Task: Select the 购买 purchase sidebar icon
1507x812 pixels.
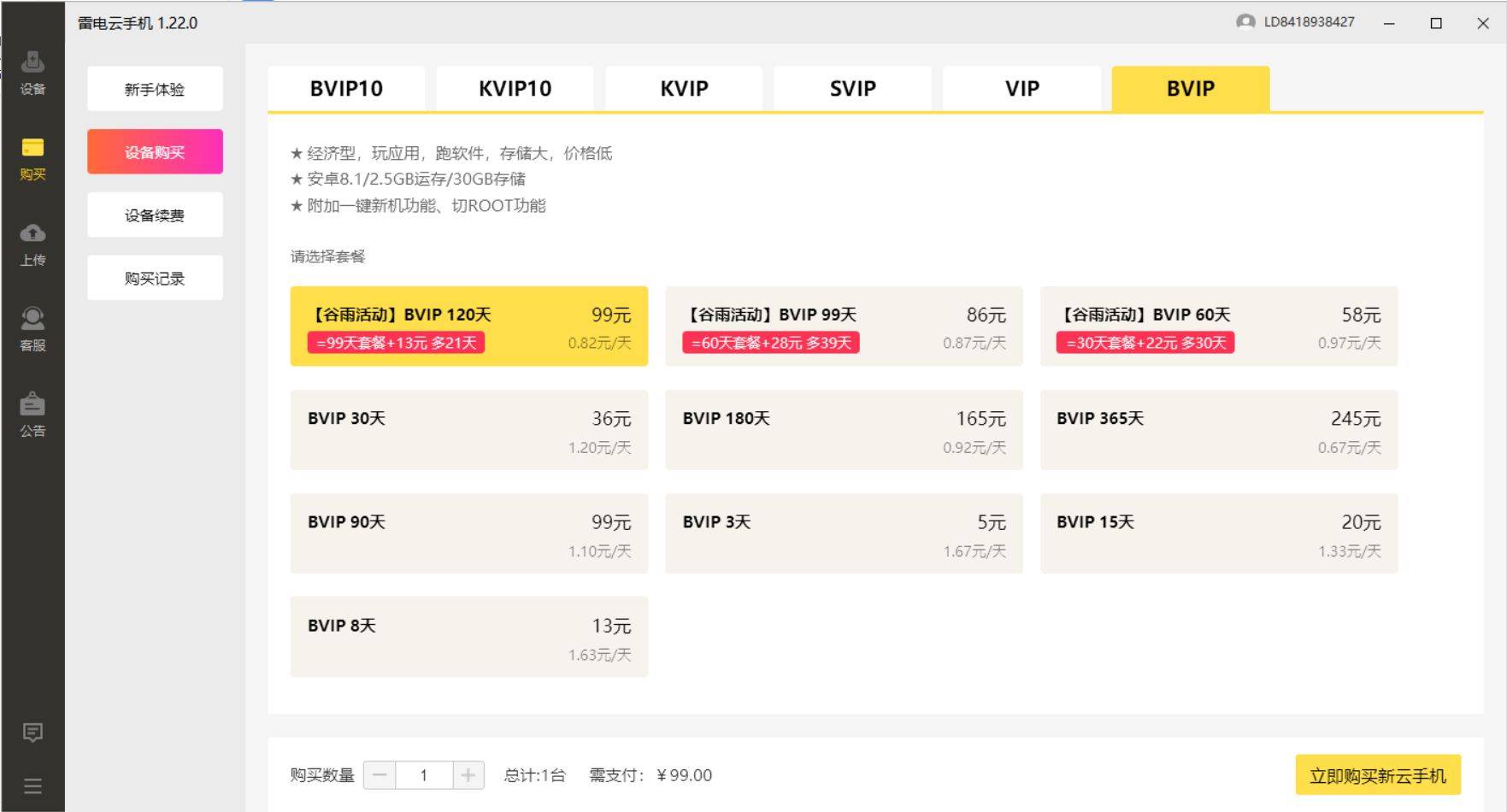Action: [x=32, y=158]
